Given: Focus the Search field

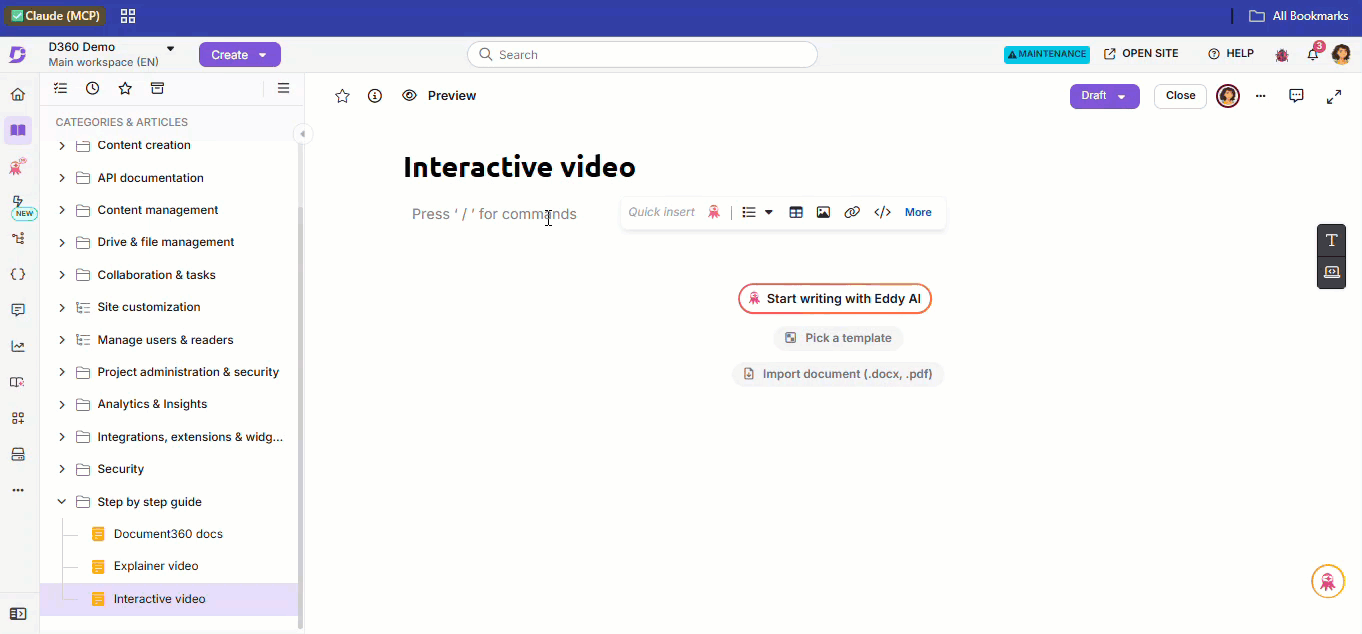Looking at the screenshot, I should pos(642,55).
